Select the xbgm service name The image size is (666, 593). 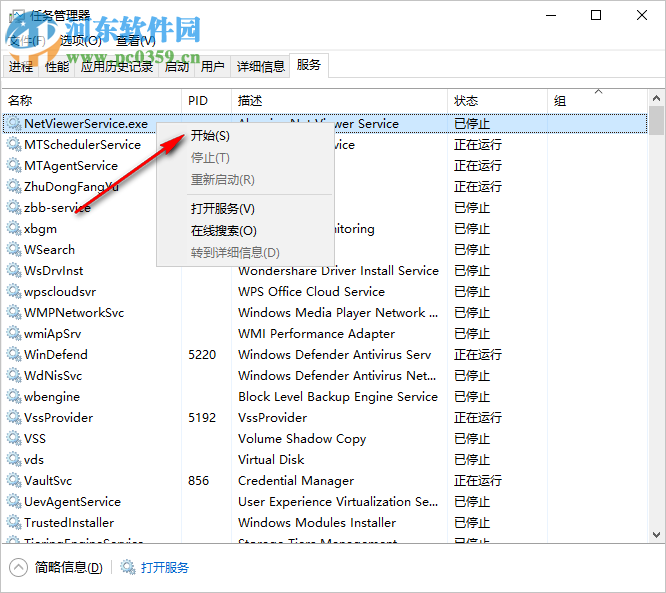point(40,229)
